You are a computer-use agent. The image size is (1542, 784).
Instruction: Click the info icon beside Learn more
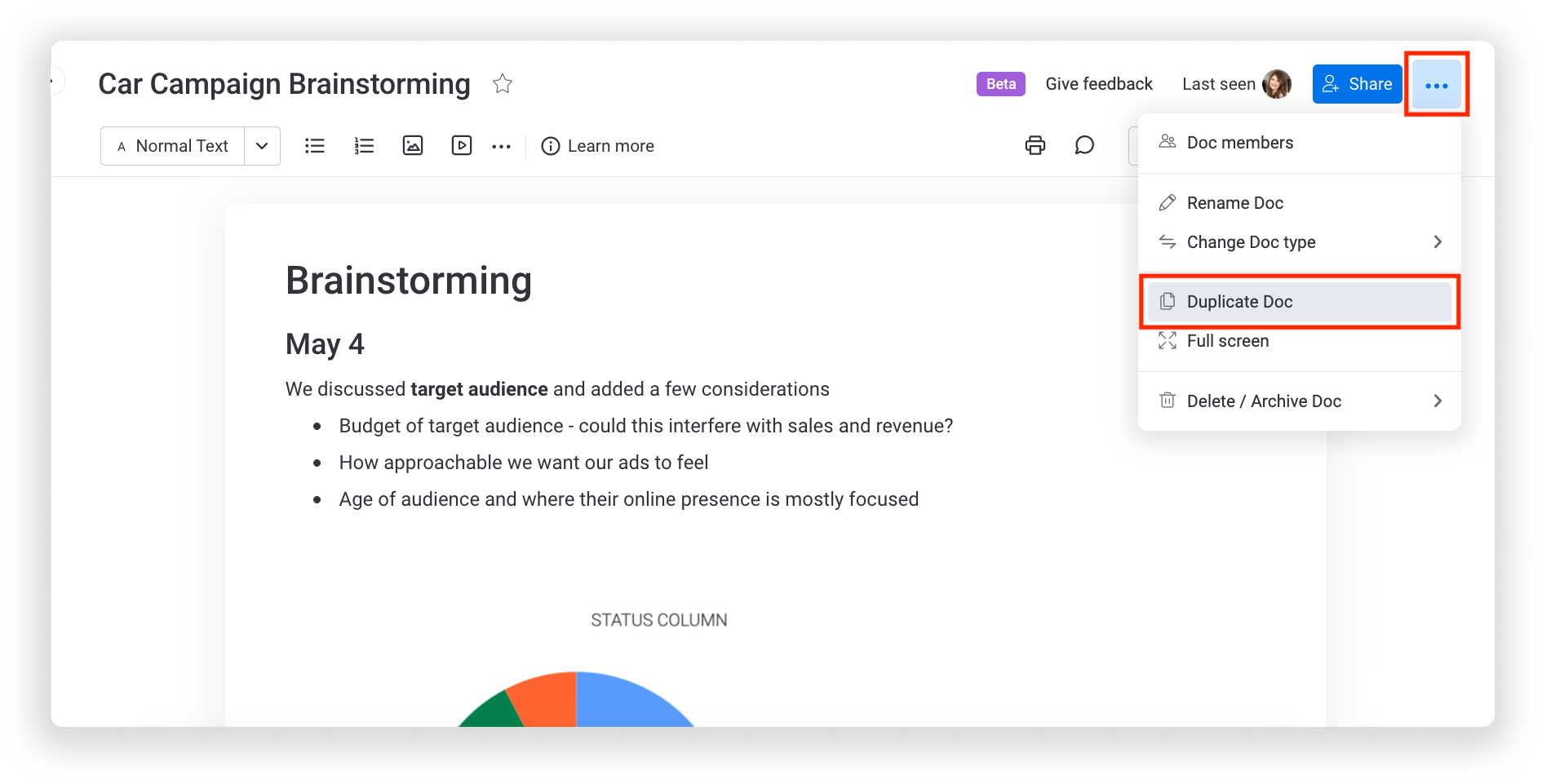pyautogui.click(x=551, y=146)
